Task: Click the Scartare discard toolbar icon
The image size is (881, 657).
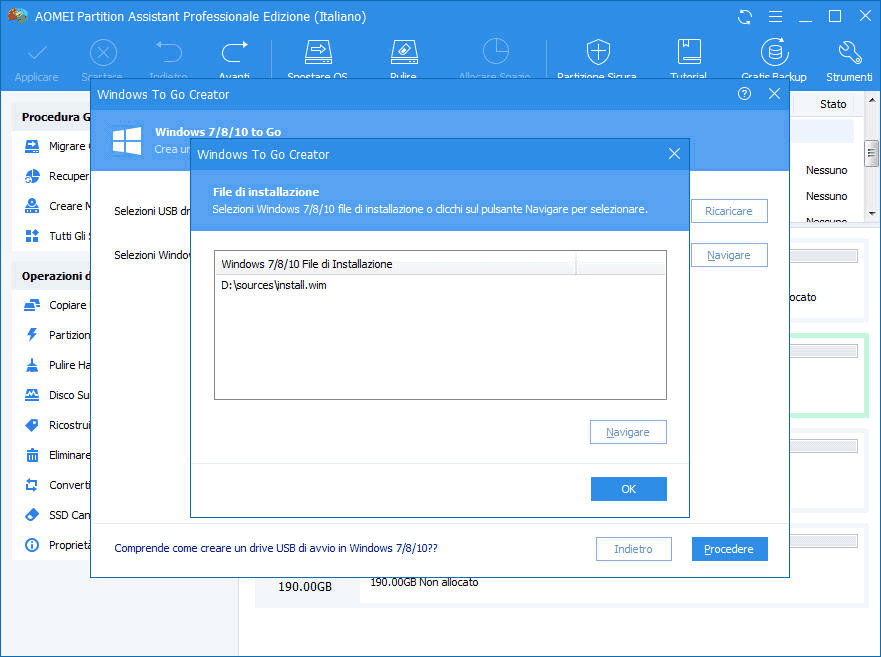Action: point(103,53)
